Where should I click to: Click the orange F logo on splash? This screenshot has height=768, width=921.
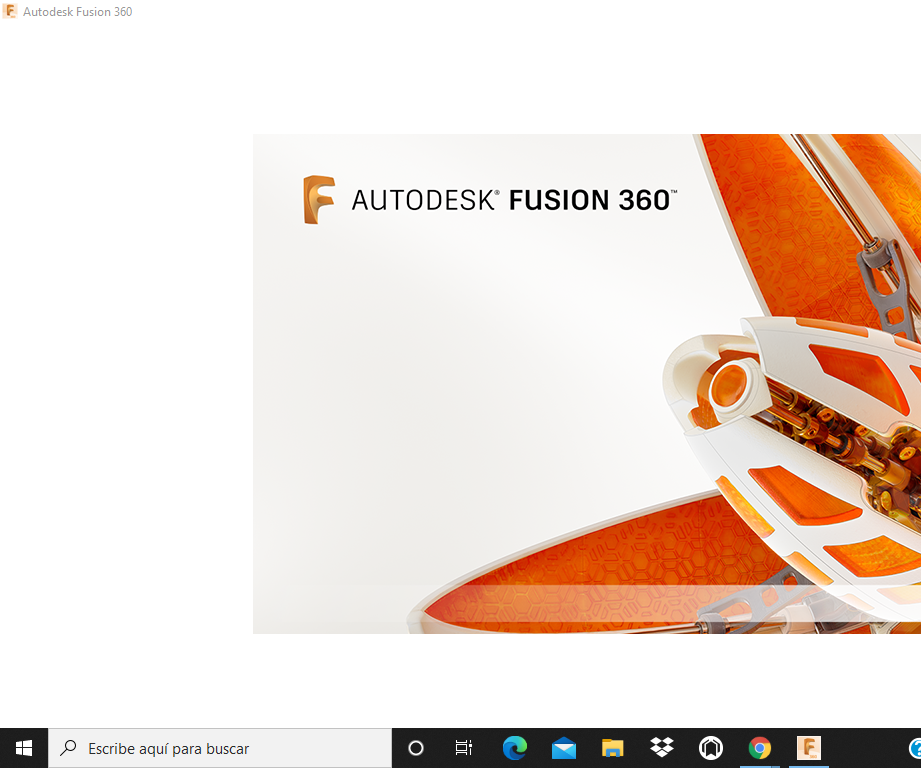pos(319,200)
